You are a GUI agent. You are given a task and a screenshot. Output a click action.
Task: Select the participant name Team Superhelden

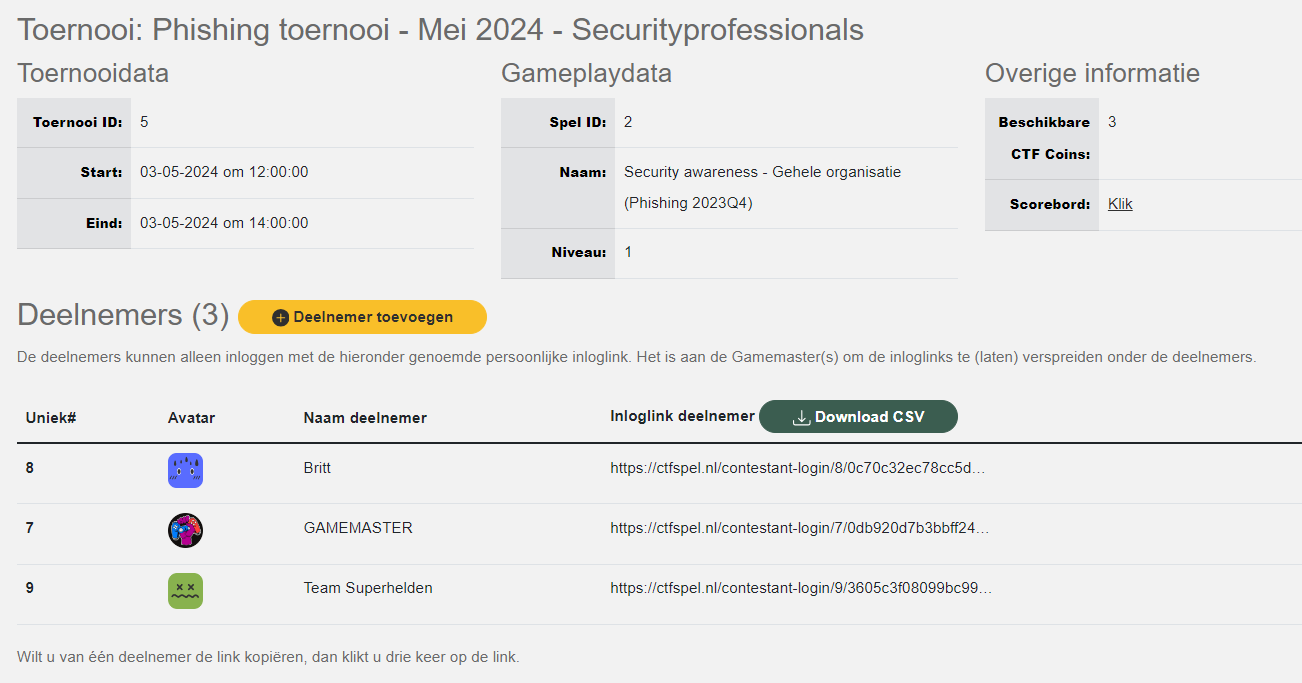(368, 588)
